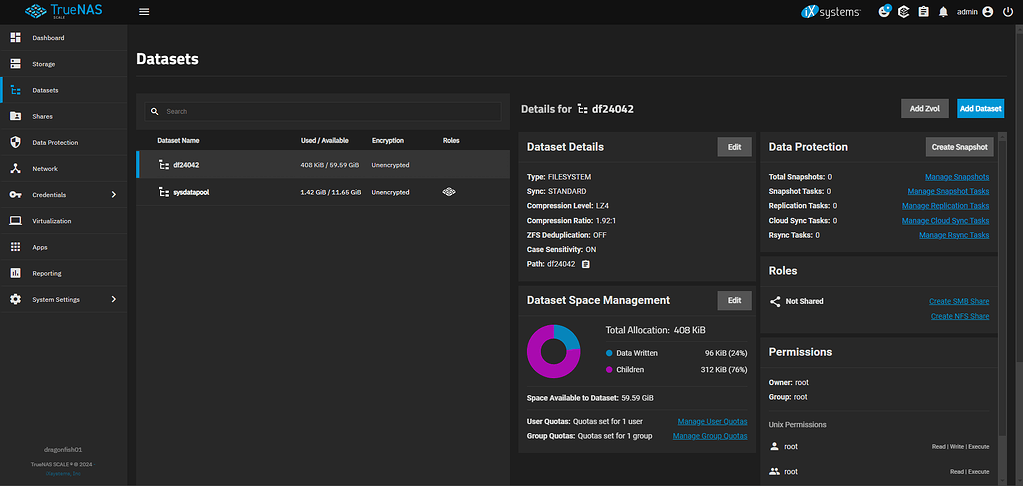Click the iXsystems, Inc footer link

tap(64, 473)
